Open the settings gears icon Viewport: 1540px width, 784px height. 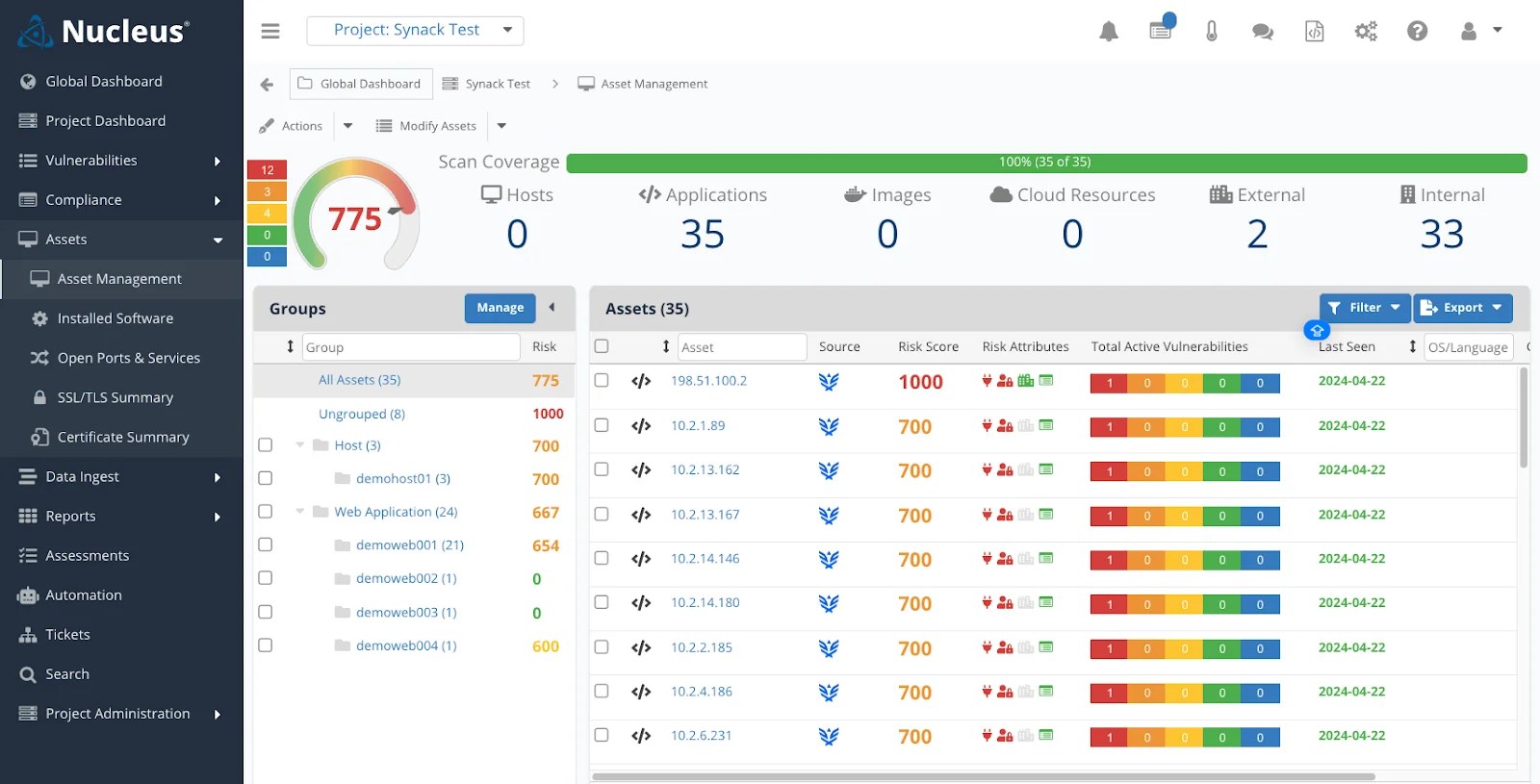coord(1366,31)
